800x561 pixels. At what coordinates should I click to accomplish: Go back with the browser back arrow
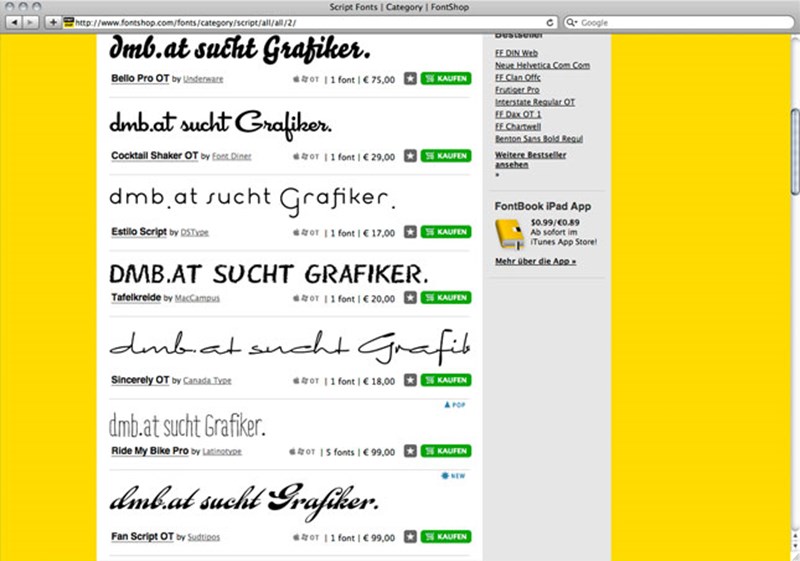coord(14,22)
